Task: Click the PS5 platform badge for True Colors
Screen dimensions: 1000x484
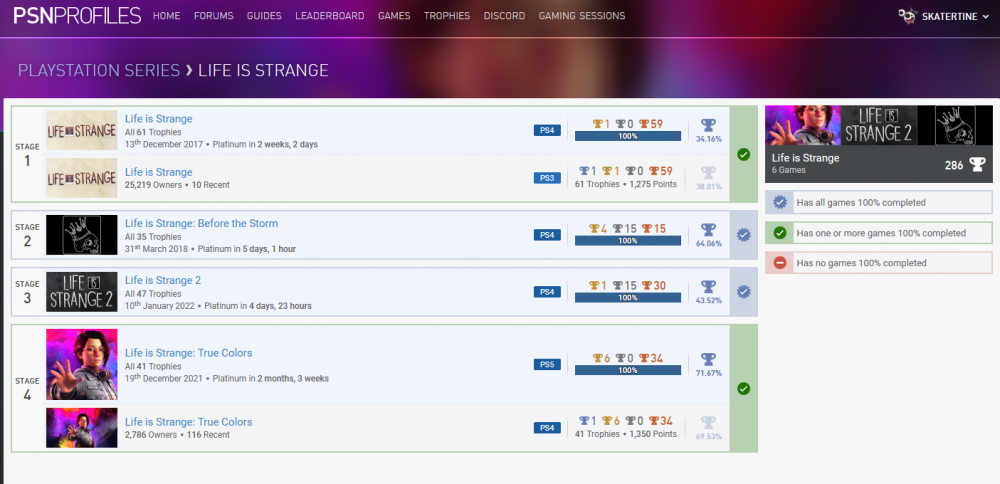Action: 546,364
